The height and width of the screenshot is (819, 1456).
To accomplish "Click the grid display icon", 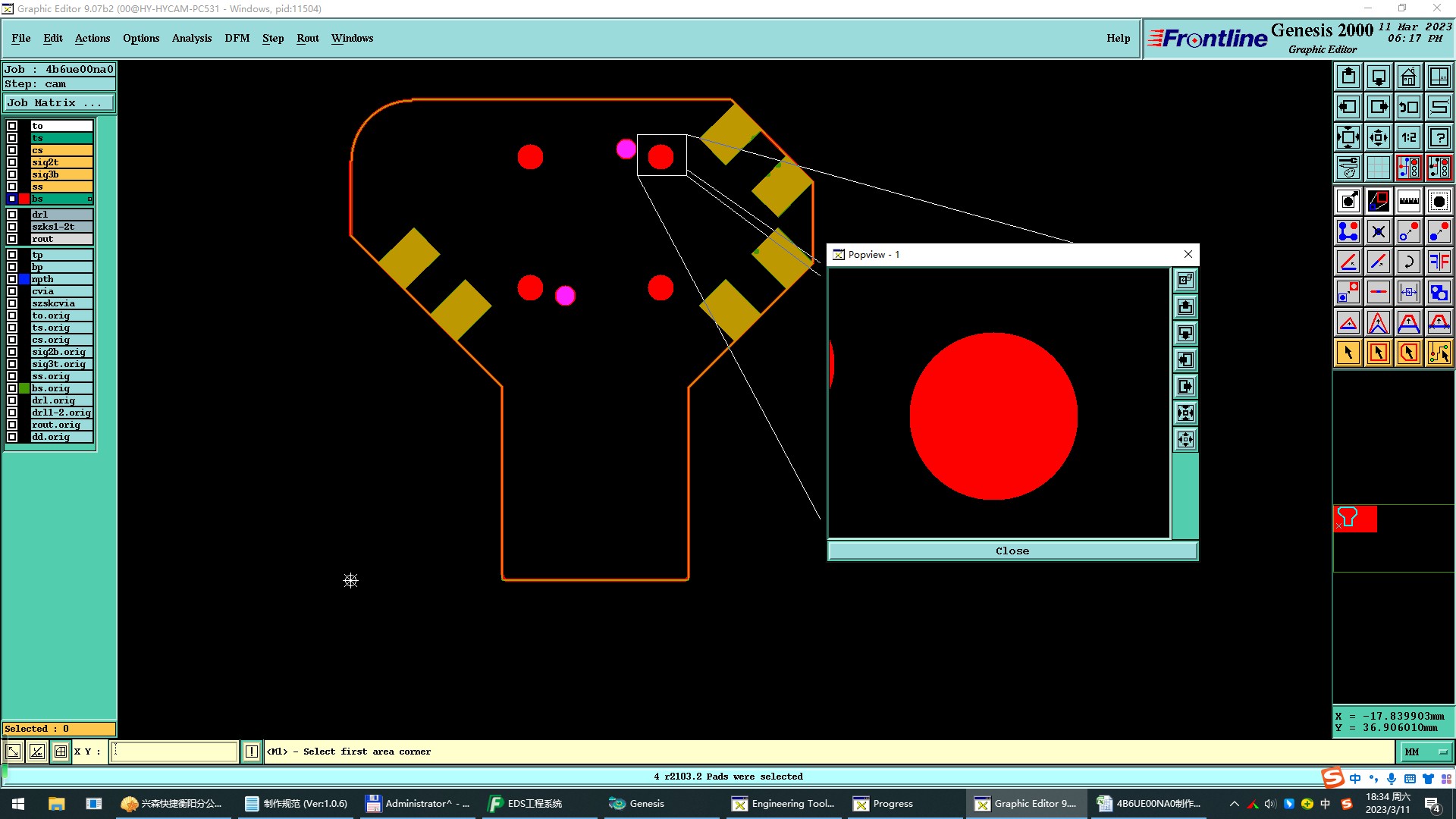I will (x=1378, y=168).
